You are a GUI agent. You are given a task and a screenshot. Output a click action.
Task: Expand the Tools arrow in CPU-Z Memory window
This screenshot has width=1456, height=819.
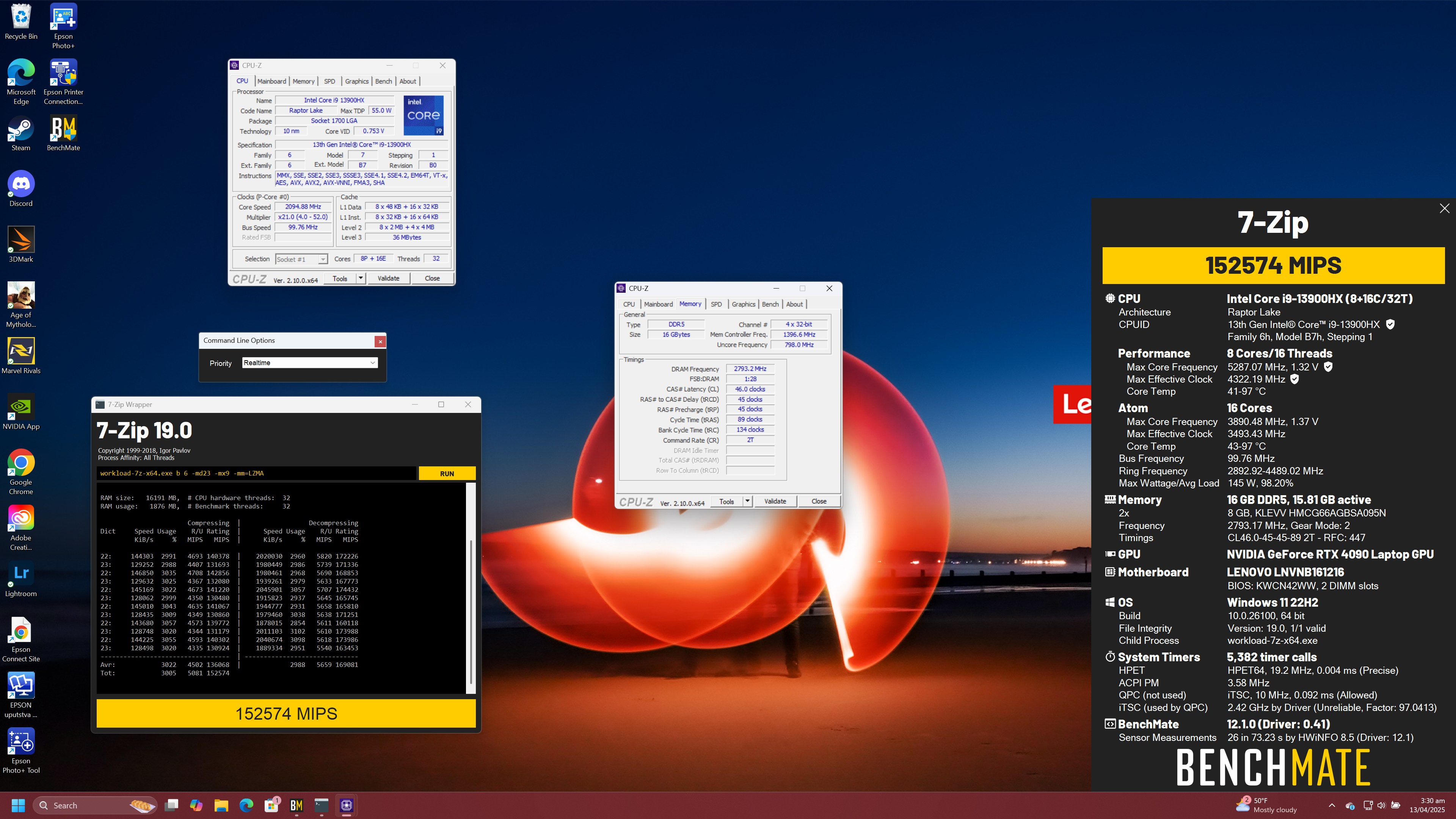747,501
